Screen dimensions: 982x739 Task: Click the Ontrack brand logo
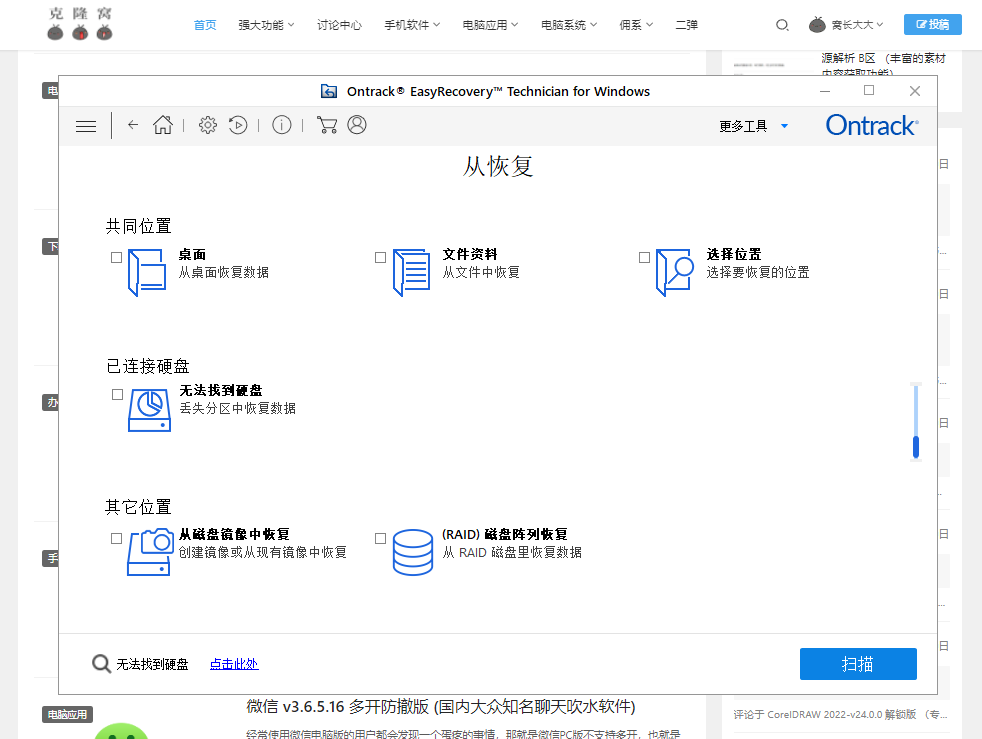click(x=872, y=125)
